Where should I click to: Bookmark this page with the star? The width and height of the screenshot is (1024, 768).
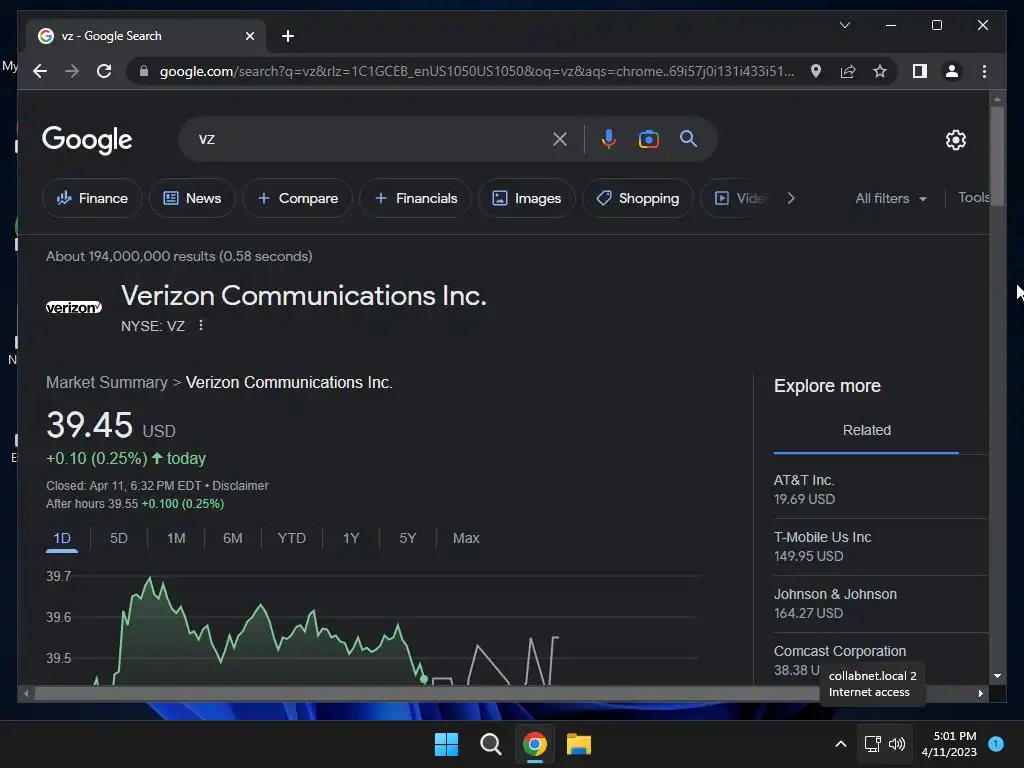(x=880, y=71)
